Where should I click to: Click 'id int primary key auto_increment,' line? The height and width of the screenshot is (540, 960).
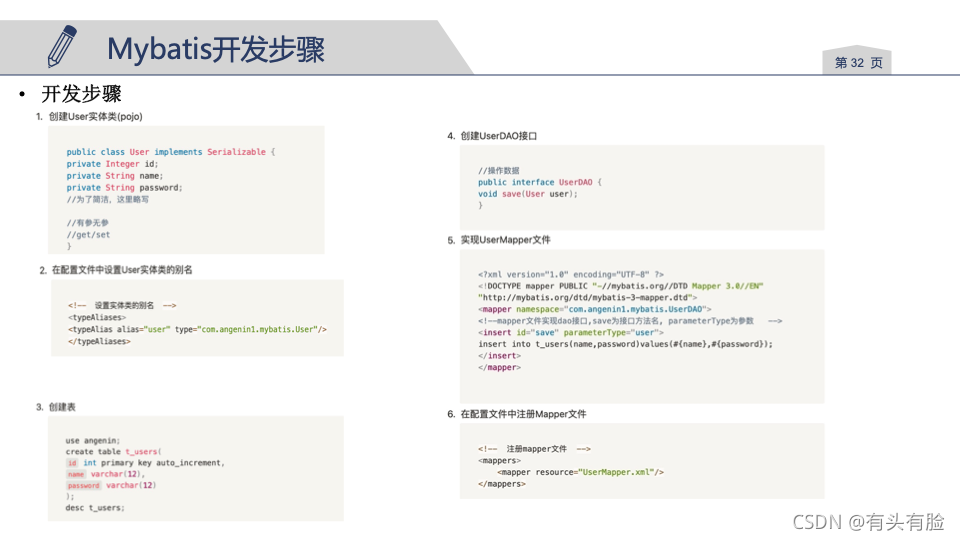(145, 463)
